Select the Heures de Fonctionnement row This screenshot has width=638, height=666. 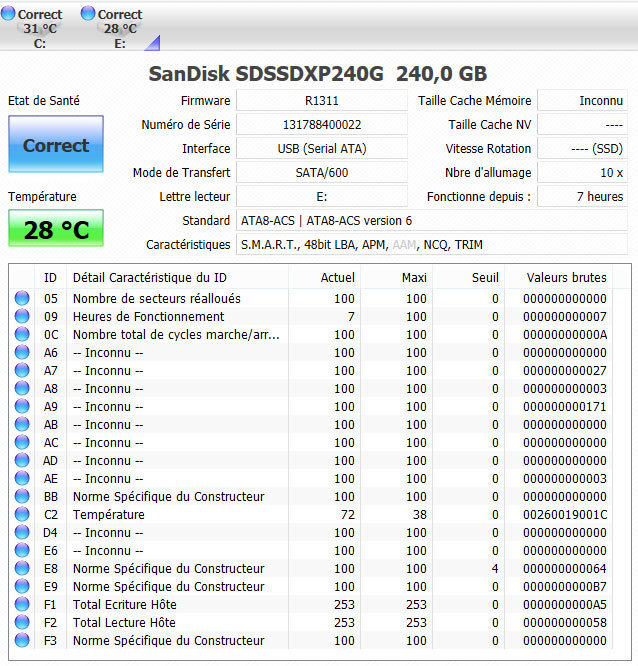pos(311,316)
